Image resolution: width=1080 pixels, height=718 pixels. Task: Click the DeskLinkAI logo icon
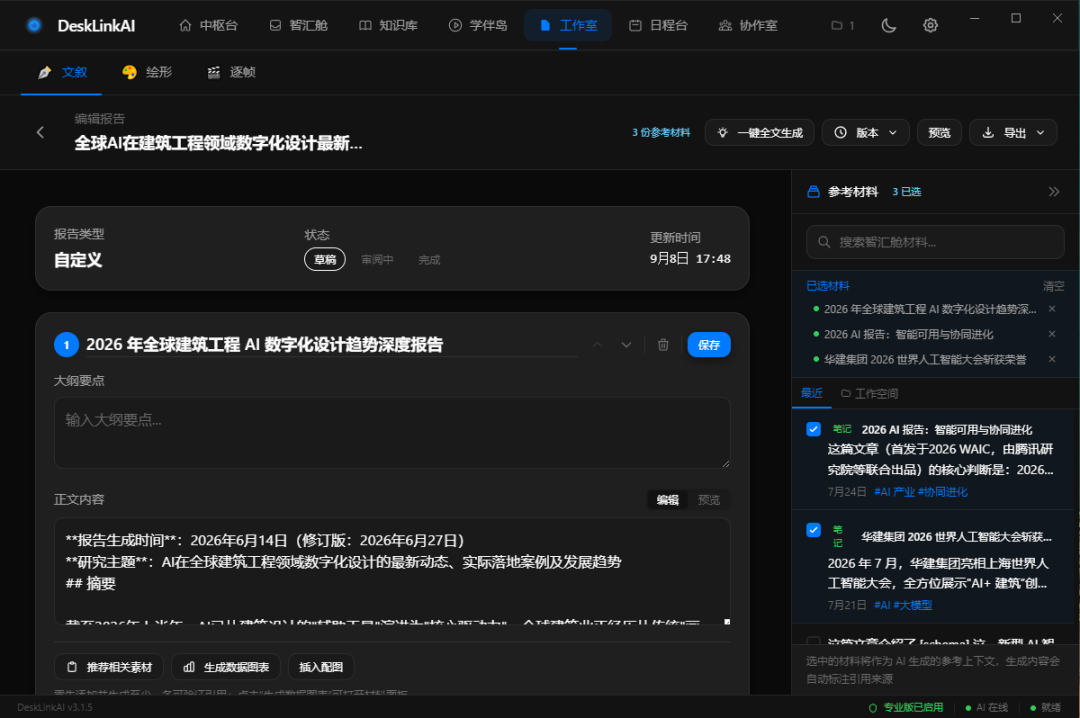click(x=34, y=25)
